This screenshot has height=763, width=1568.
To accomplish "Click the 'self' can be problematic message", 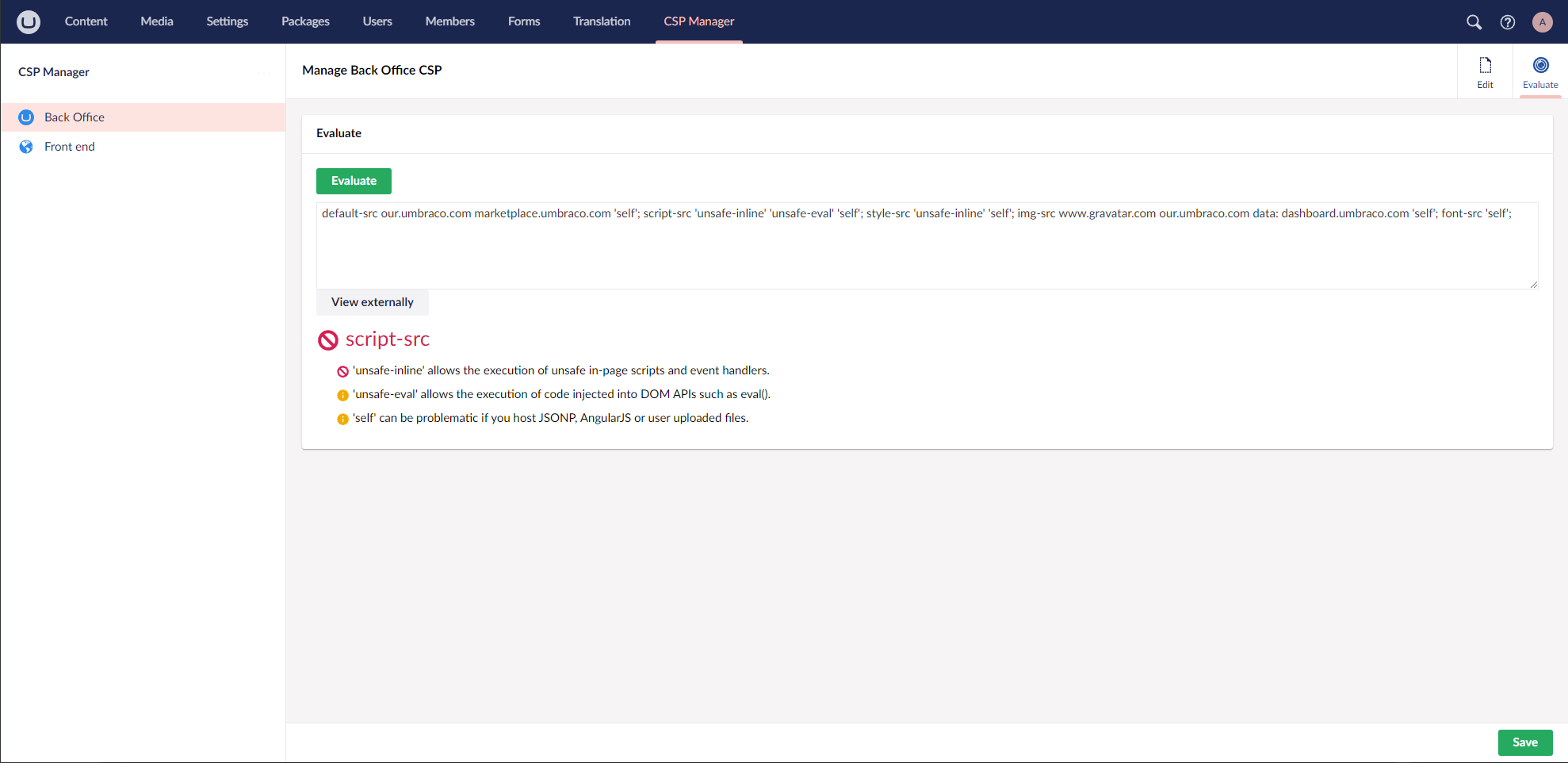I will (x=551, y=418).
